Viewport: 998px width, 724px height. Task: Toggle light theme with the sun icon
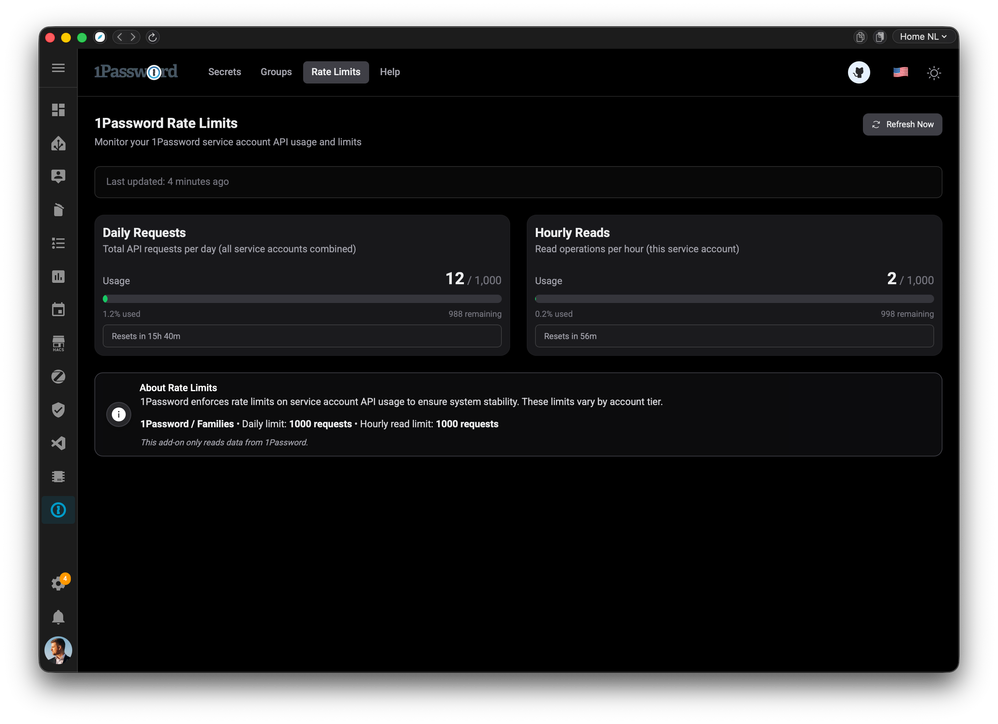(x=934, y=73)
